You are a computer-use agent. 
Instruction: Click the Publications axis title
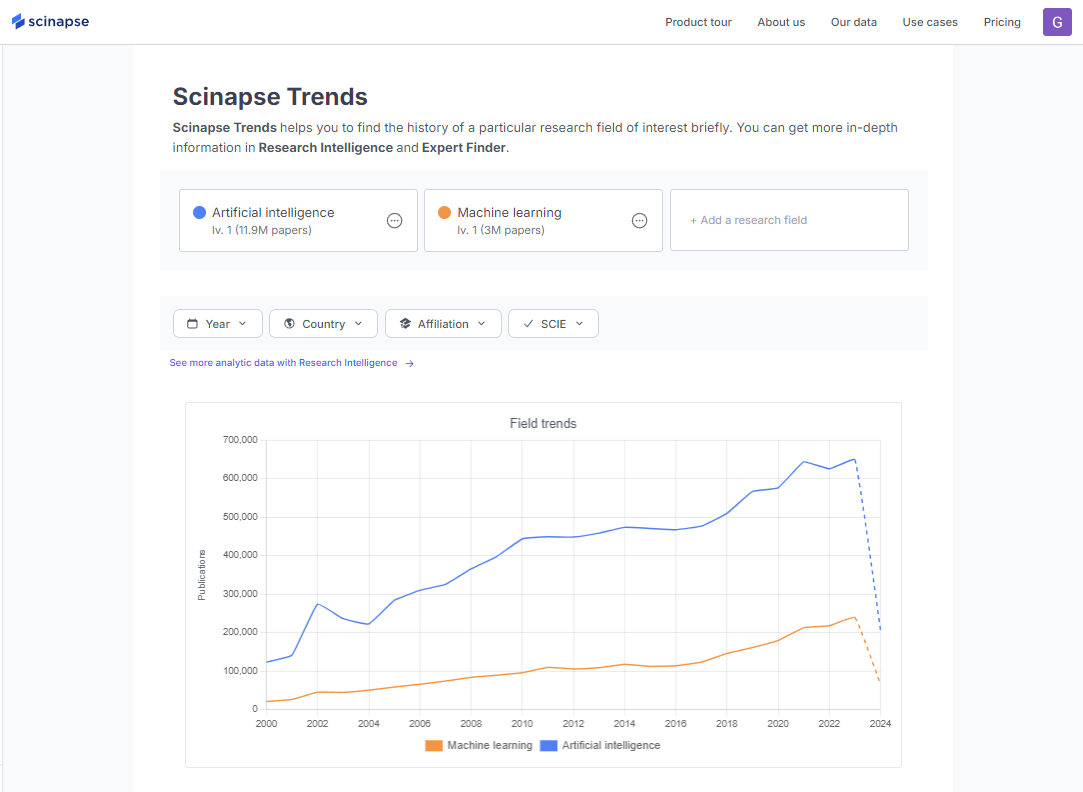202,574
